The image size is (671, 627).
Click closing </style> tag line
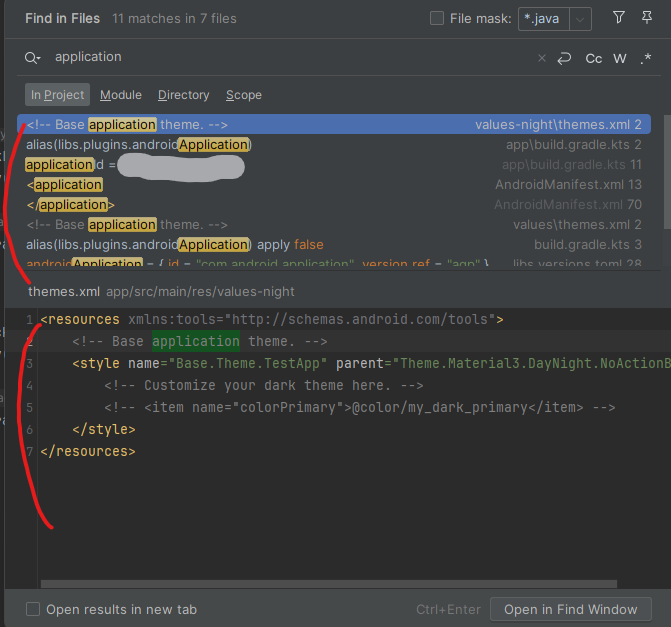[104, 429]
